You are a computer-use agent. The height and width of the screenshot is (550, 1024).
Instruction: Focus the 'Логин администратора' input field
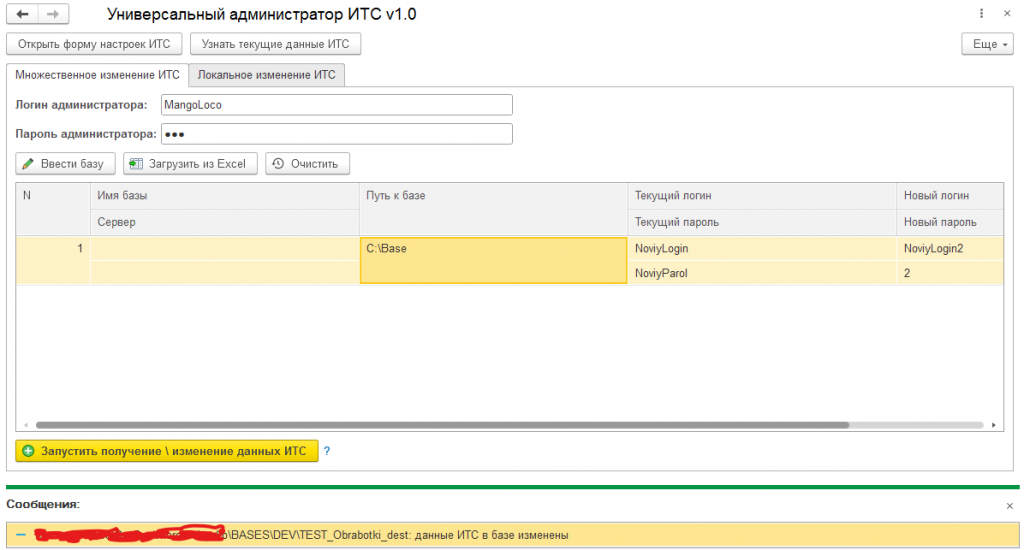(x=336, y=105)
